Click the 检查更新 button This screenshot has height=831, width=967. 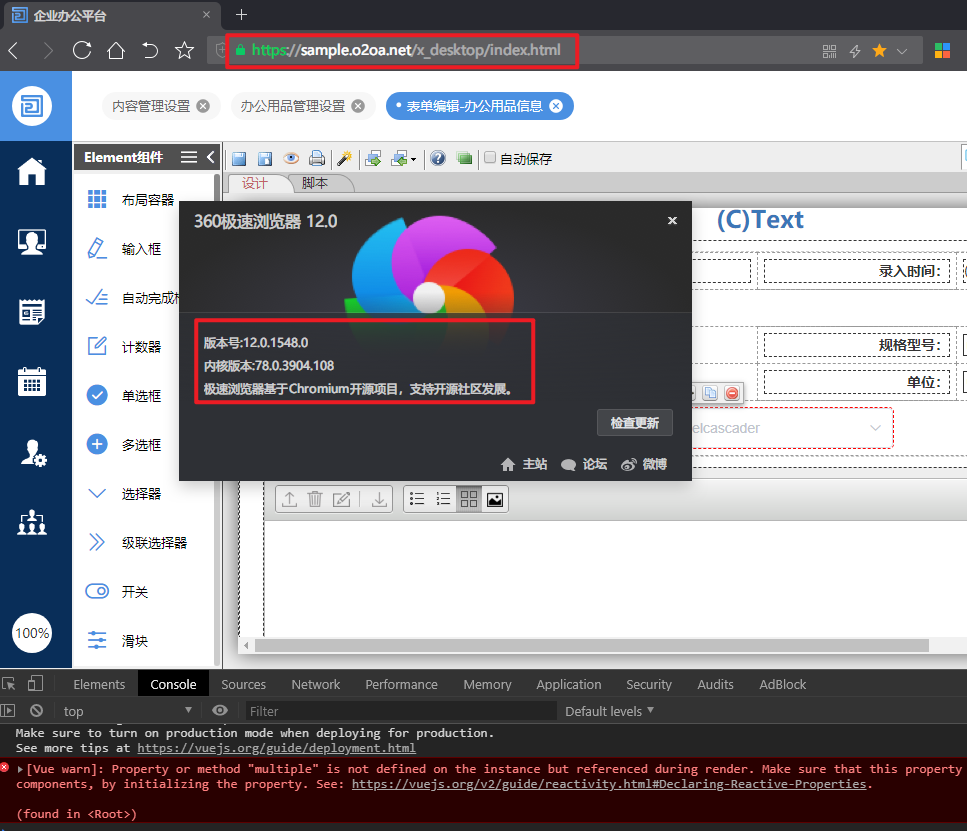634,422
